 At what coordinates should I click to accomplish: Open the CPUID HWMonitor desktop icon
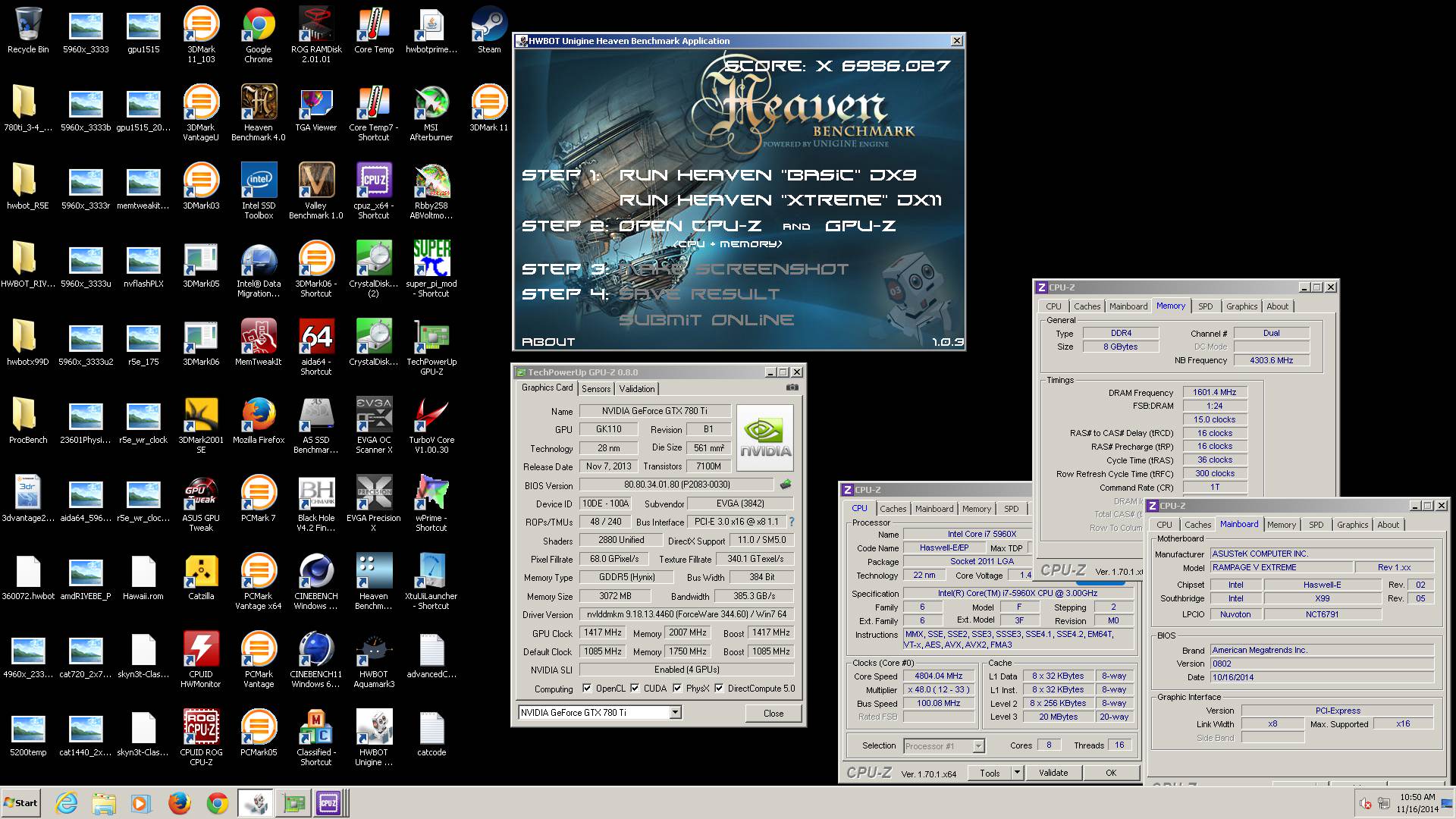[x=201, y=660]
